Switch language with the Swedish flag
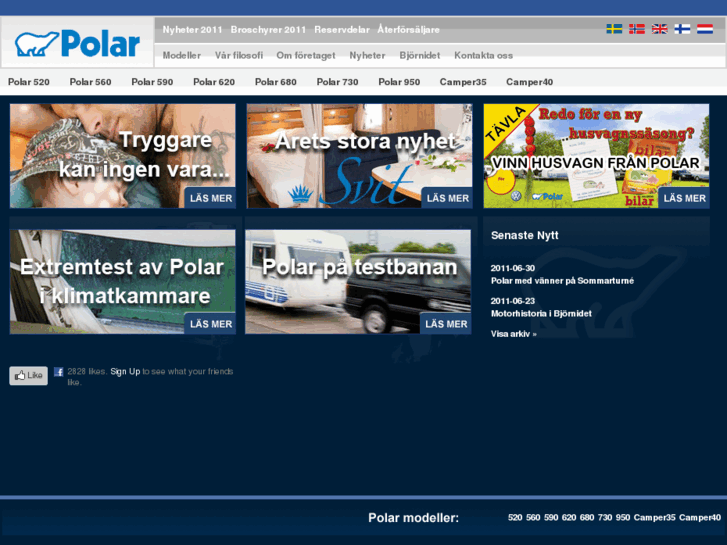 click(614, 29)
